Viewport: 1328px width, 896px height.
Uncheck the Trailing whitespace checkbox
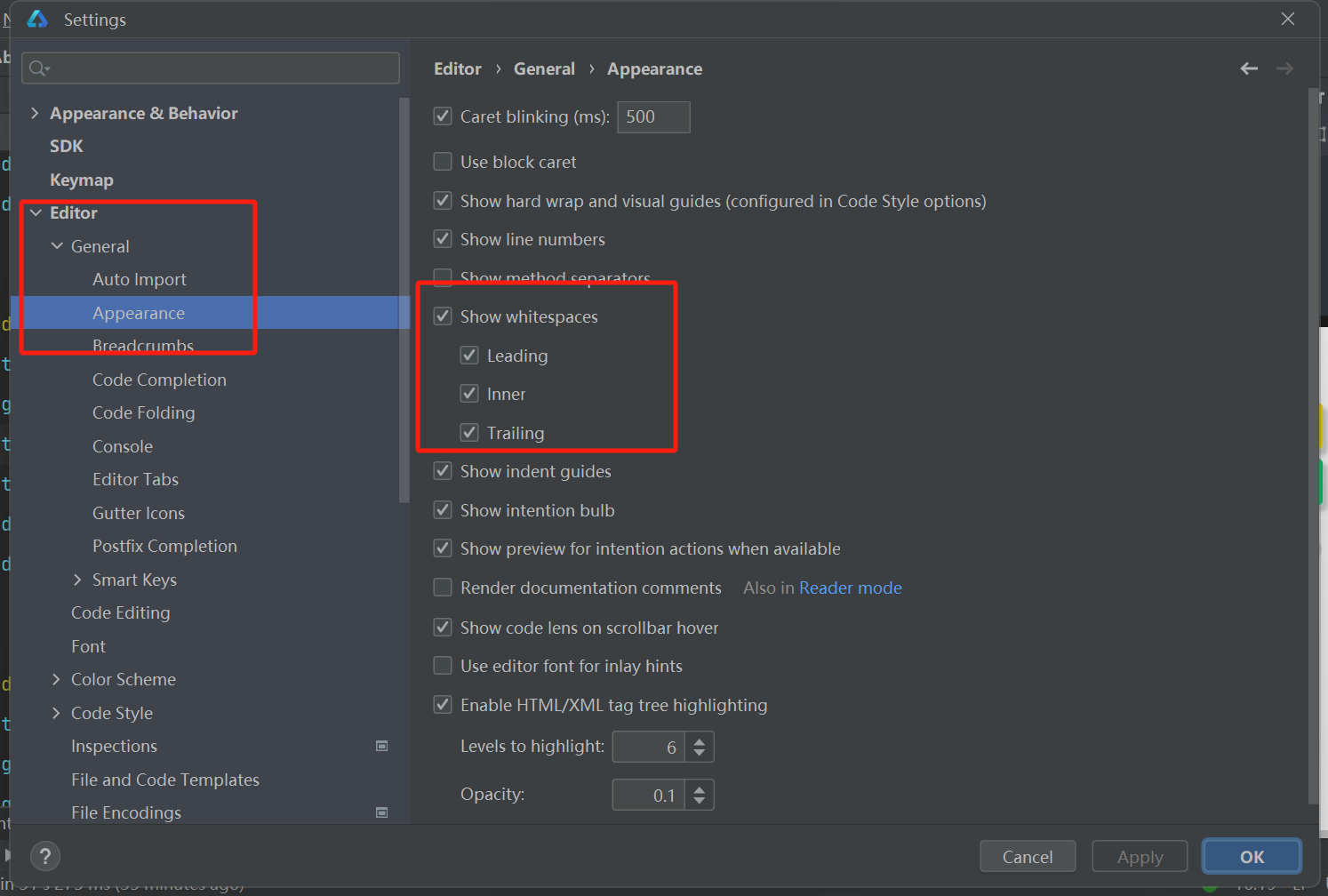469,432
